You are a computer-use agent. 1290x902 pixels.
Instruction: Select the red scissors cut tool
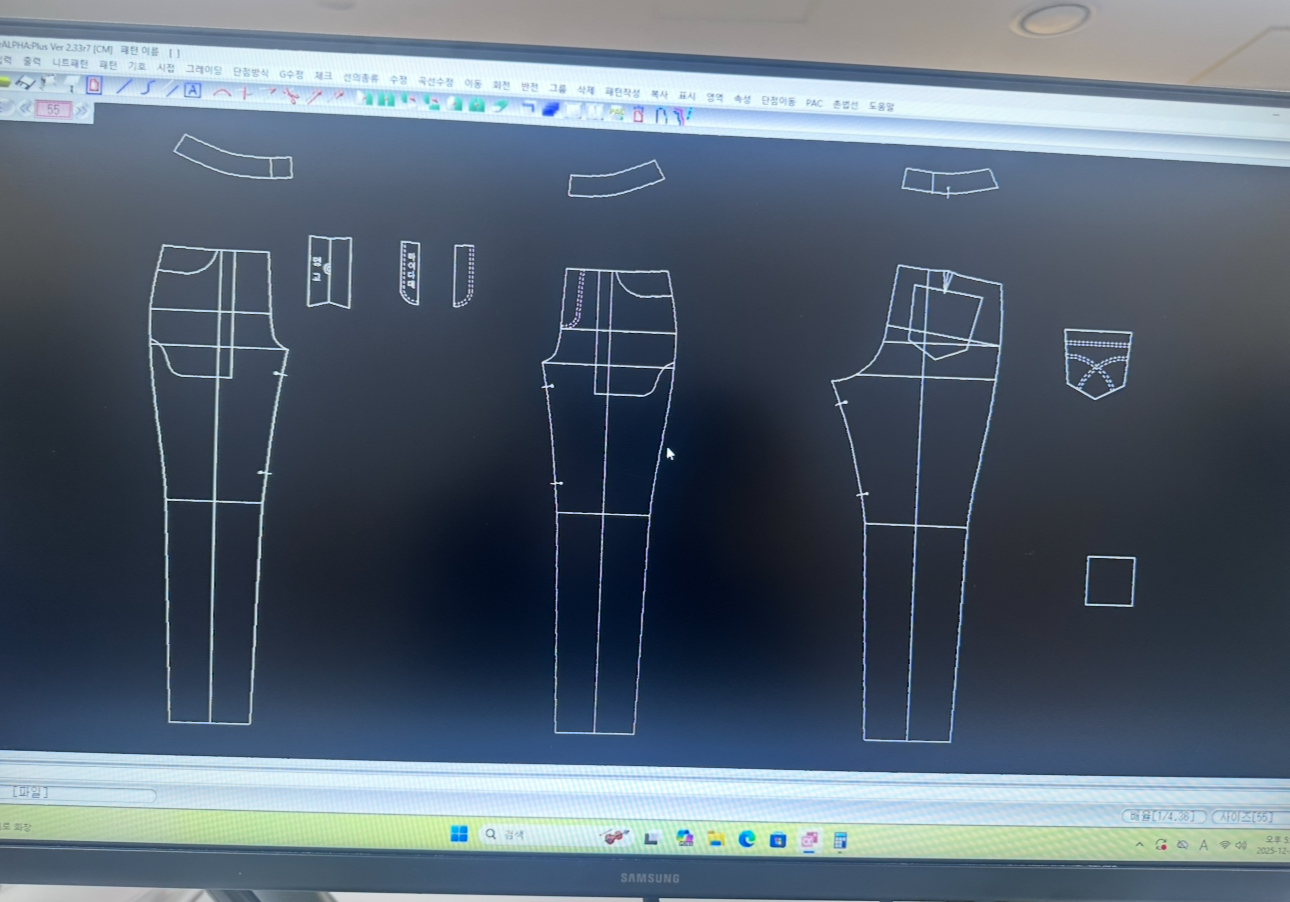[x=290, y=96]
